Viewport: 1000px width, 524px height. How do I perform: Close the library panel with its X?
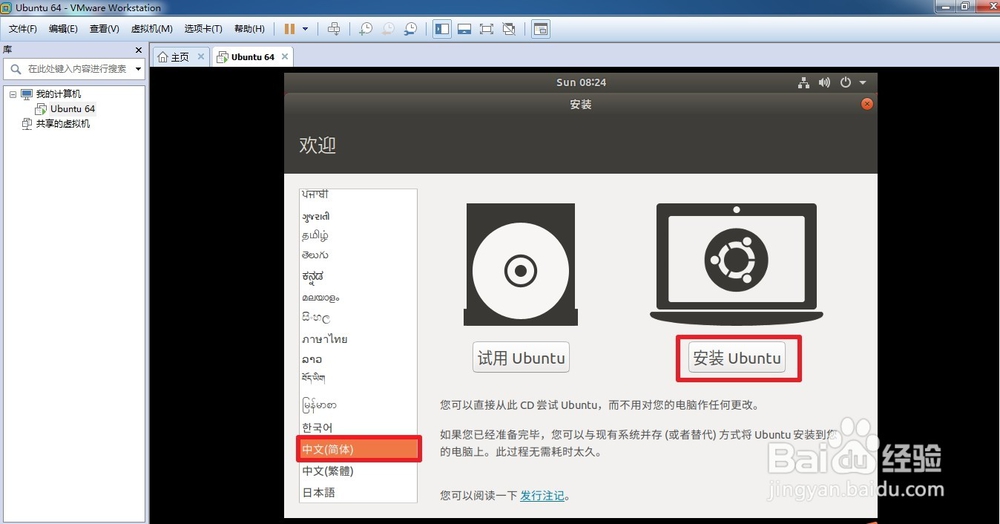pos(138,50)
